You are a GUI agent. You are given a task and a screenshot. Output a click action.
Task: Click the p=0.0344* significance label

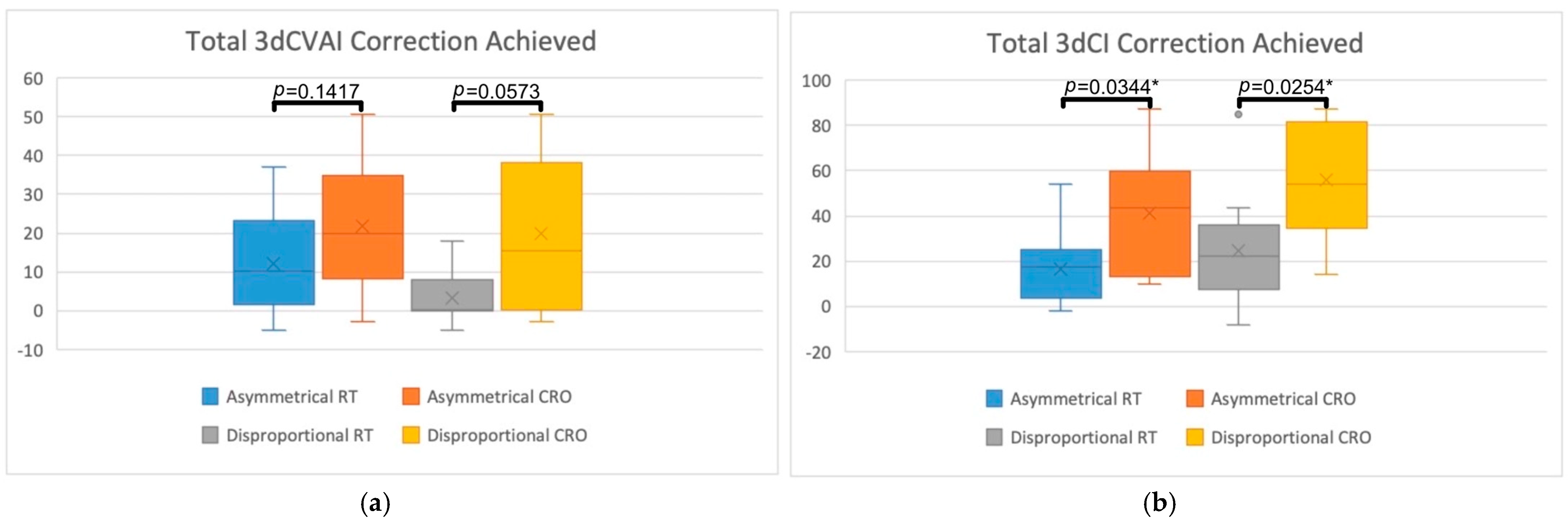click(1111, 86)
